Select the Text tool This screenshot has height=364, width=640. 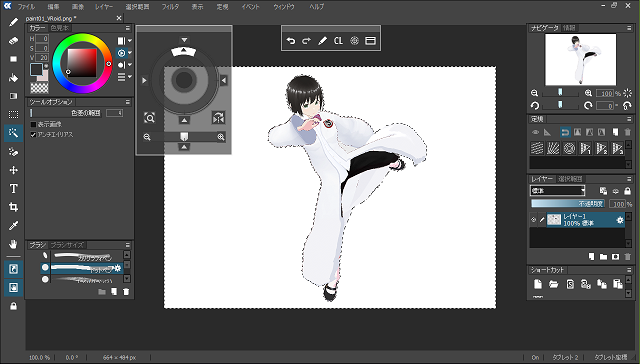[x=13, y=189]
